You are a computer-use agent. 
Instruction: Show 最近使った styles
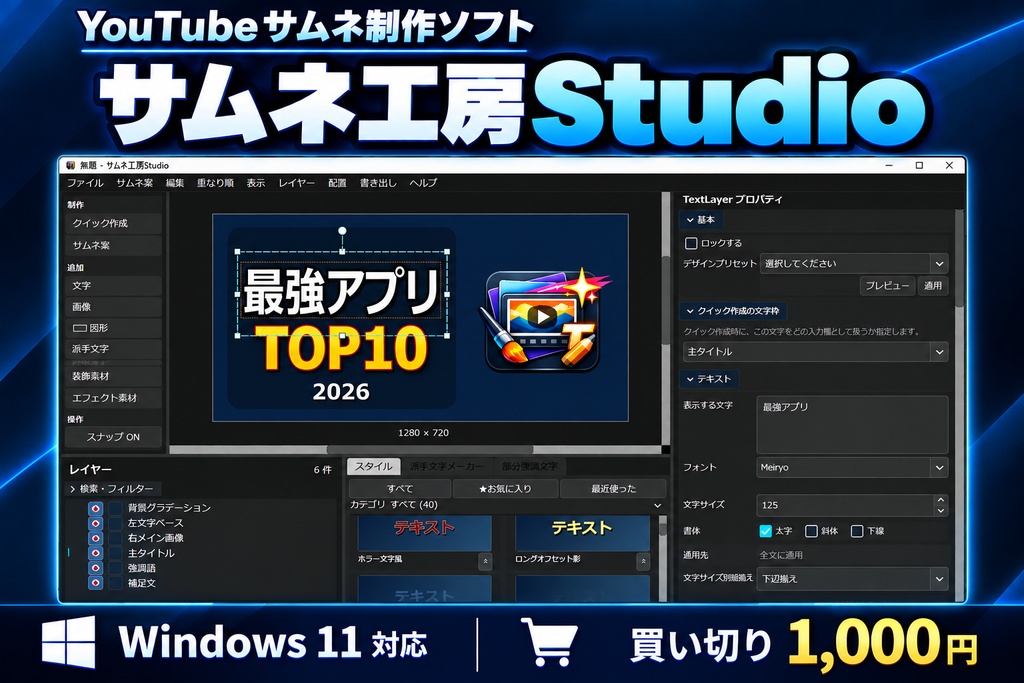pos(613,488)
